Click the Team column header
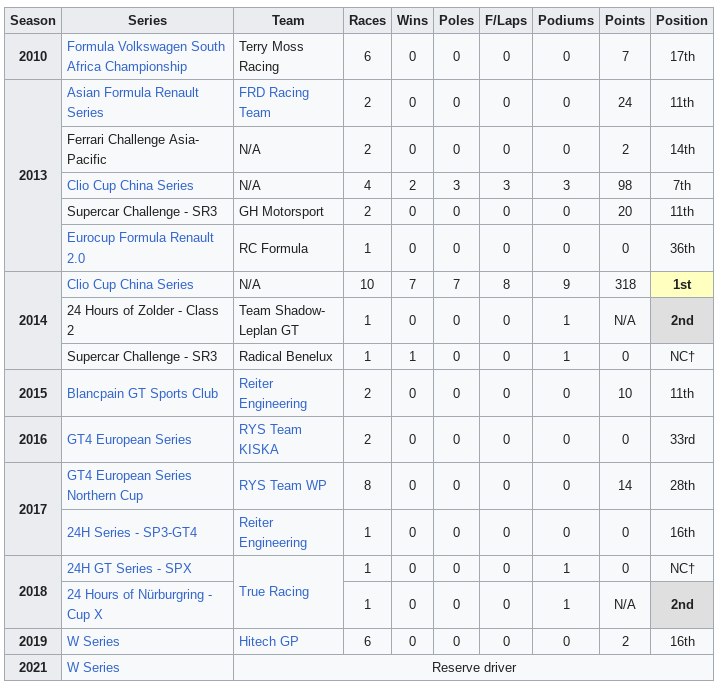This screenshot has width=721, height=690. 288,21
